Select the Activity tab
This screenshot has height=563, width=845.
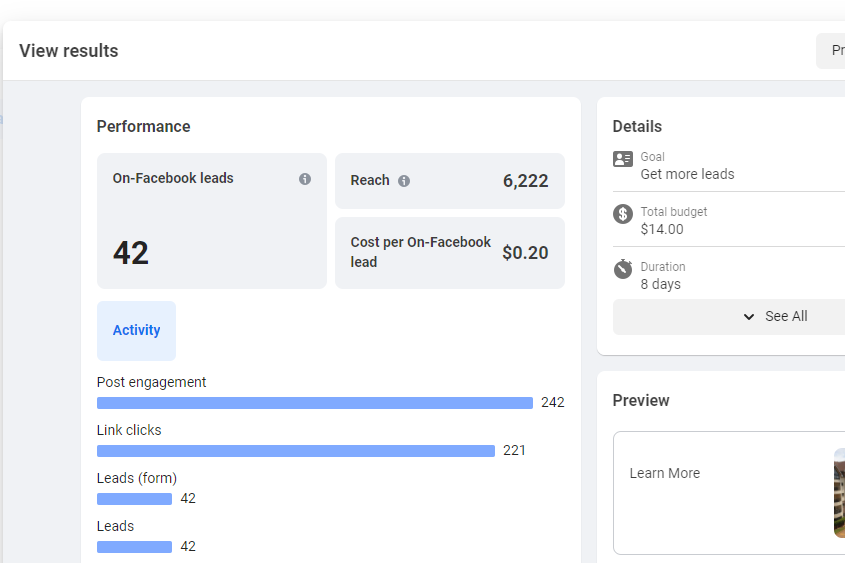pos(136,330)
